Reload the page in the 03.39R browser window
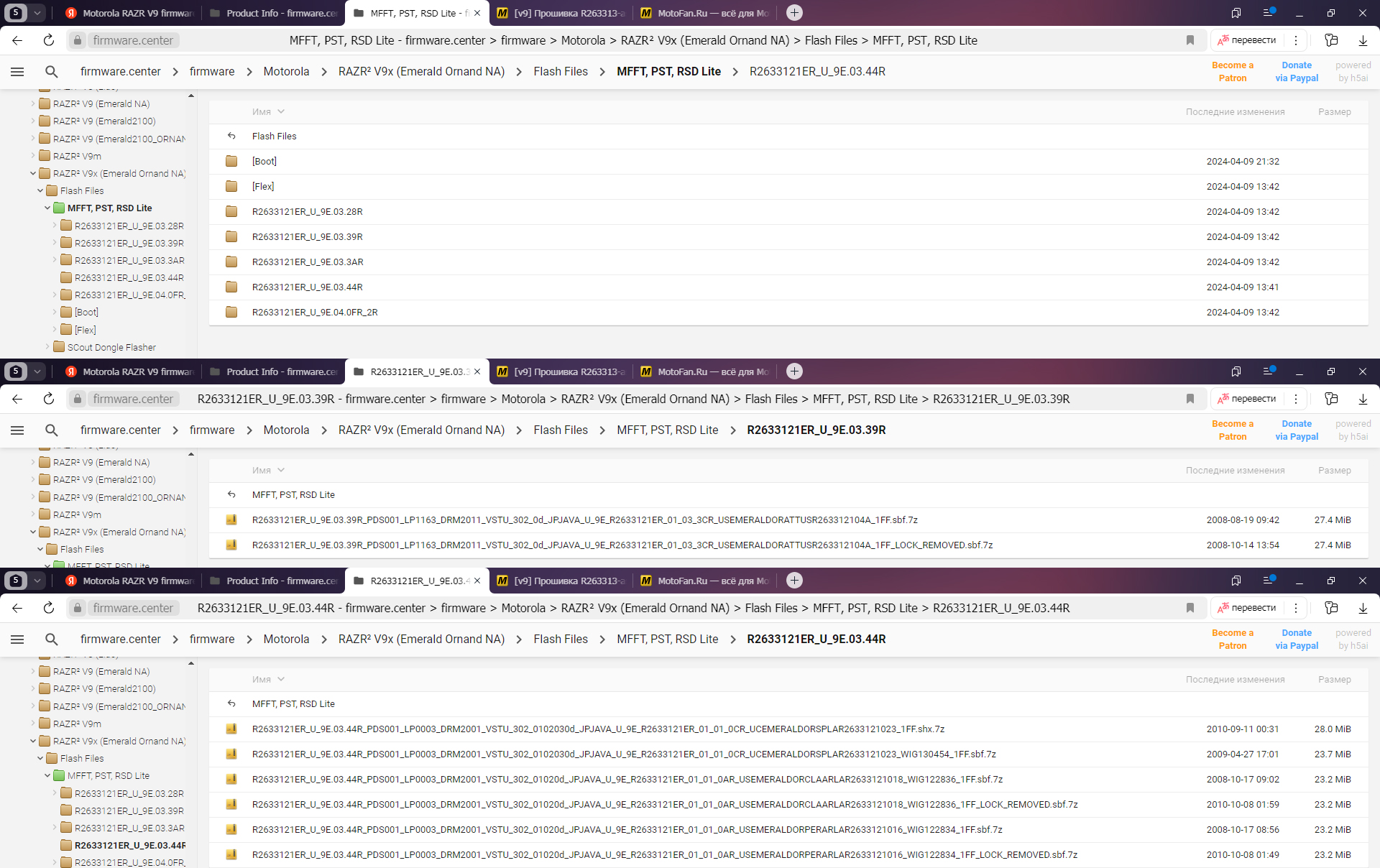The image size is (1380, 868). pos(49,399)
